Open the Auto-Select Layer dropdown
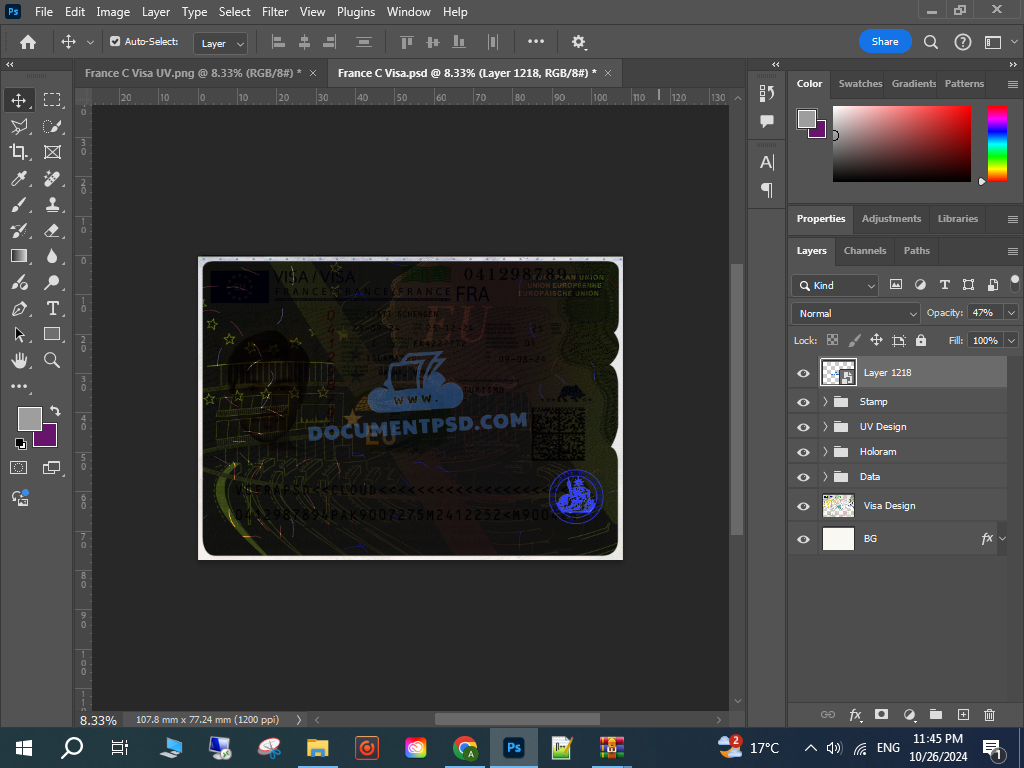Screen dimensions: 1024x768 click(220, 43)
